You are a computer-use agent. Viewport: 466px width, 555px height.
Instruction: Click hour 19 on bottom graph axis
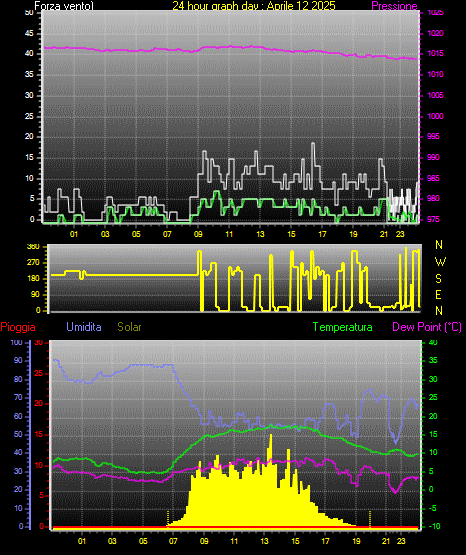coord(357,541)
